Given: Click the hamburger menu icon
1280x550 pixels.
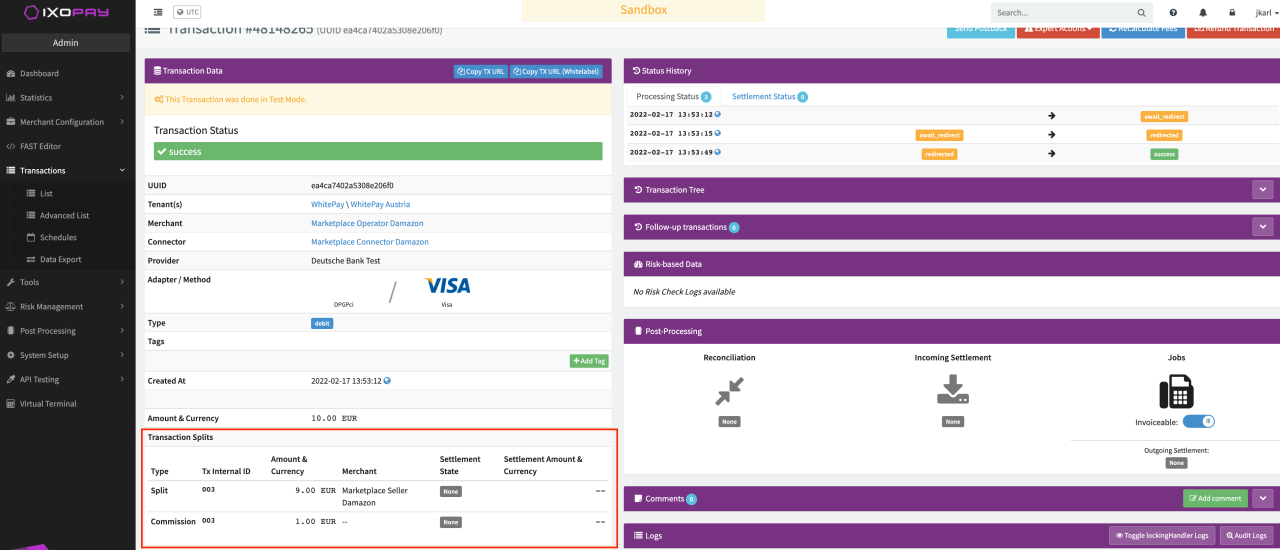Looking at the screenshot, I should (x=158, y=12).
